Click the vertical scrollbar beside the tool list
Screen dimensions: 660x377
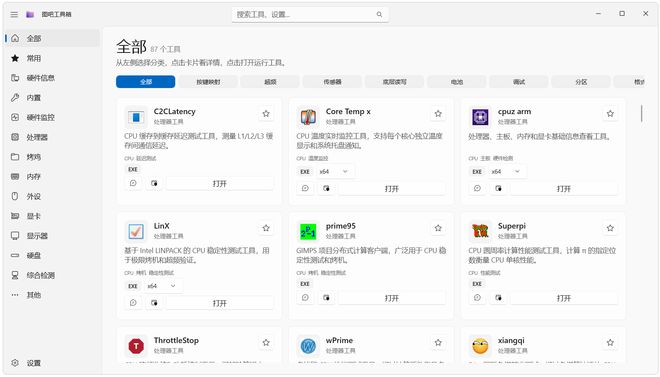click(x=641, y=114)
